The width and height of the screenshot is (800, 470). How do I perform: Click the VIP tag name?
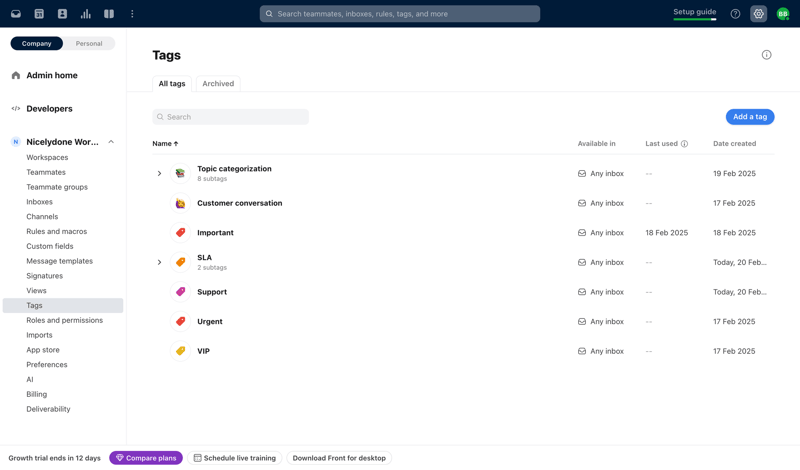[x=204, y=351]
